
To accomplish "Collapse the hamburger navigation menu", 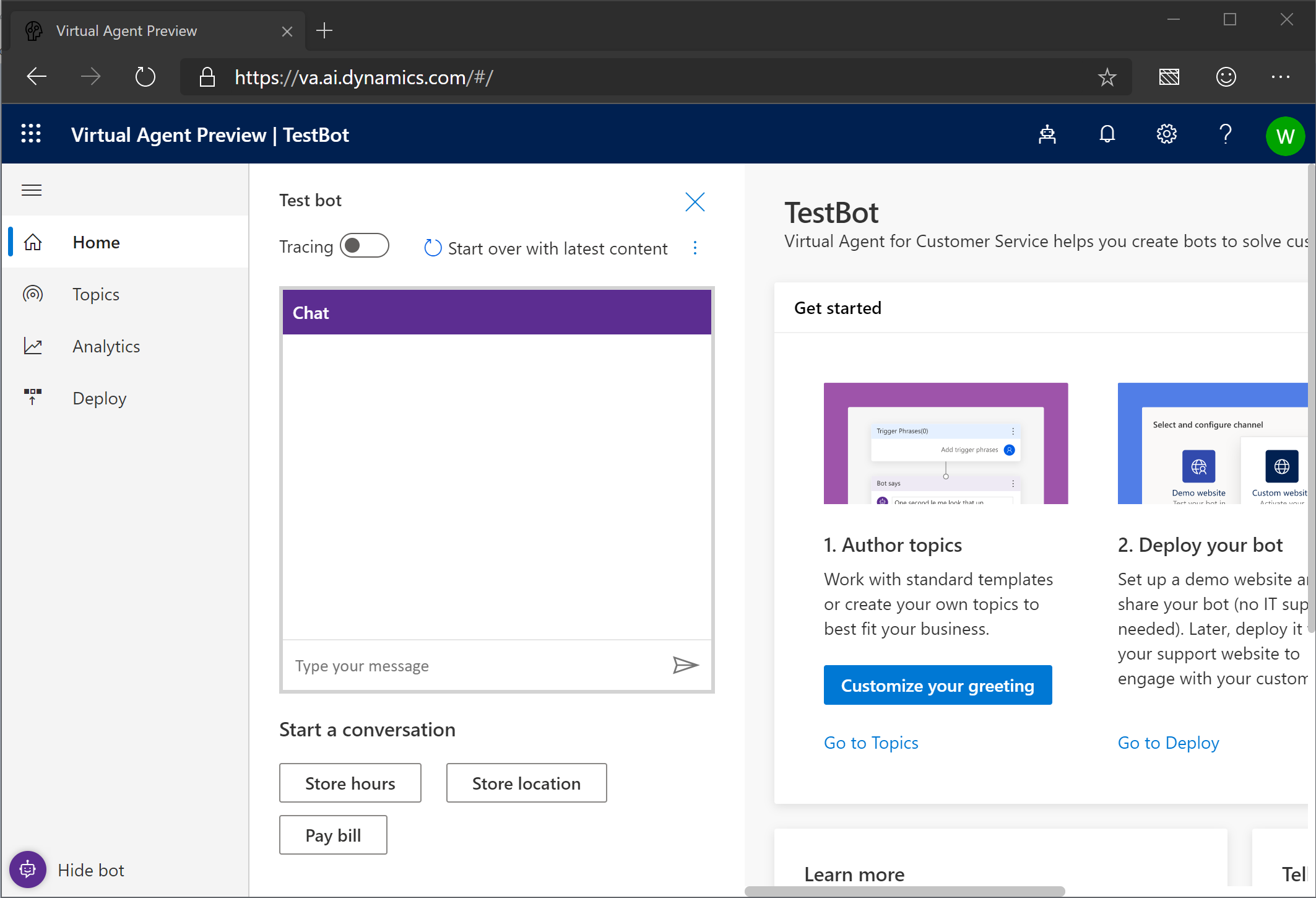I will pyautogui.click(x=32, y=190).
